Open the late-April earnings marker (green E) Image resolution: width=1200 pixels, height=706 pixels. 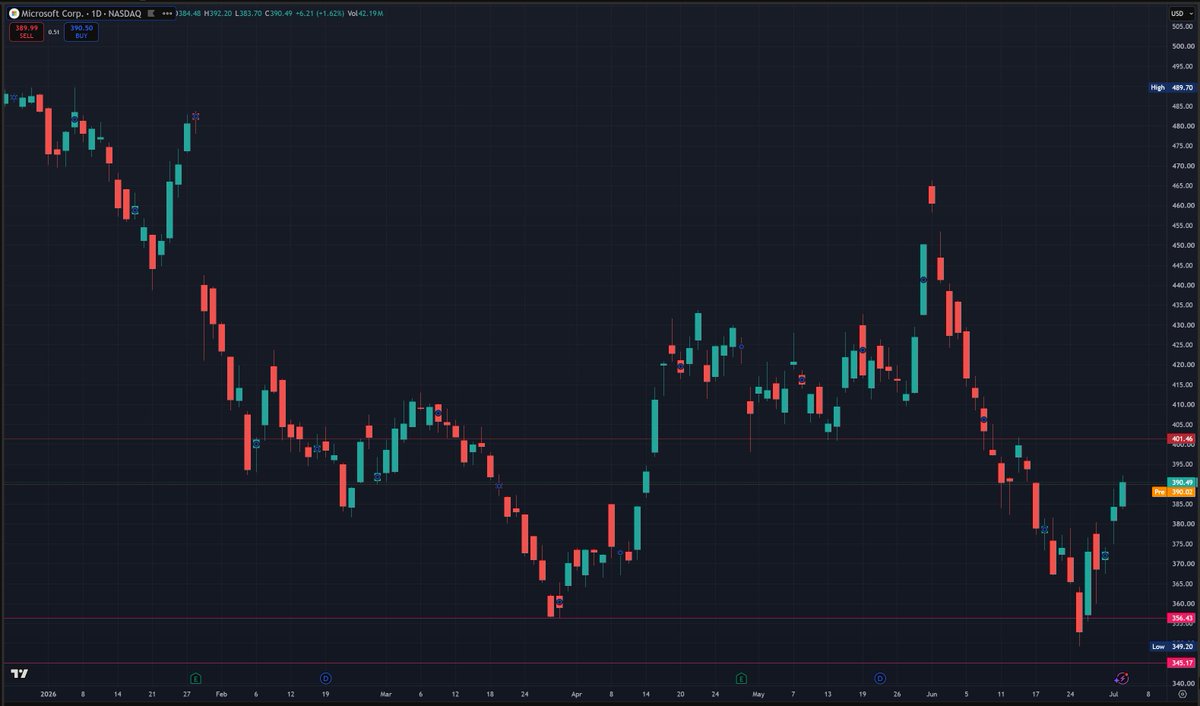(x=741, y=678)
